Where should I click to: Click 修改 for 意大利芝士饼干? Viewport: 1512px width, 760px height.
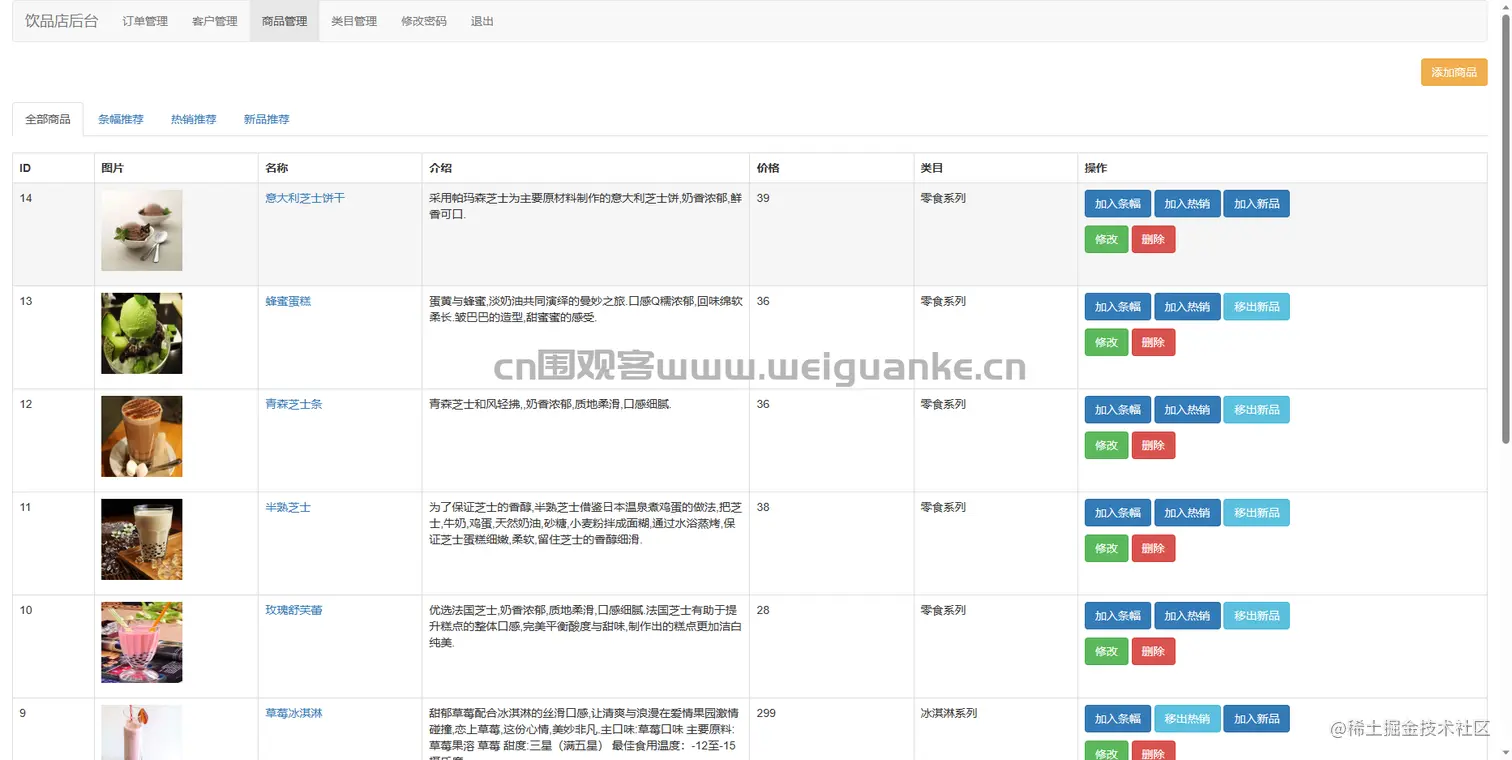tap(1106, 239)
